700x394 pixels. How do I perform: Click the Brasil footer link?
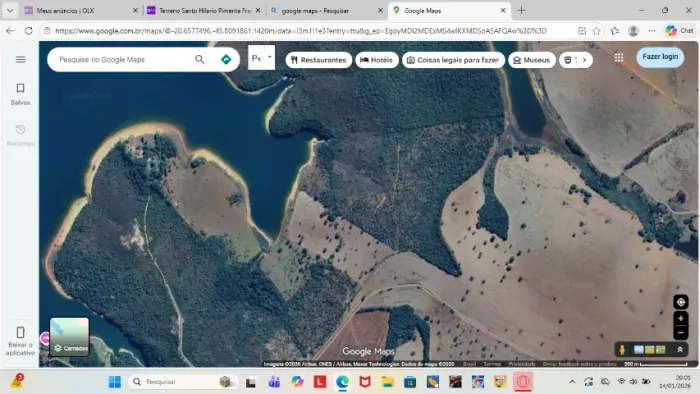pyautogui.click(x=469, y=364)
